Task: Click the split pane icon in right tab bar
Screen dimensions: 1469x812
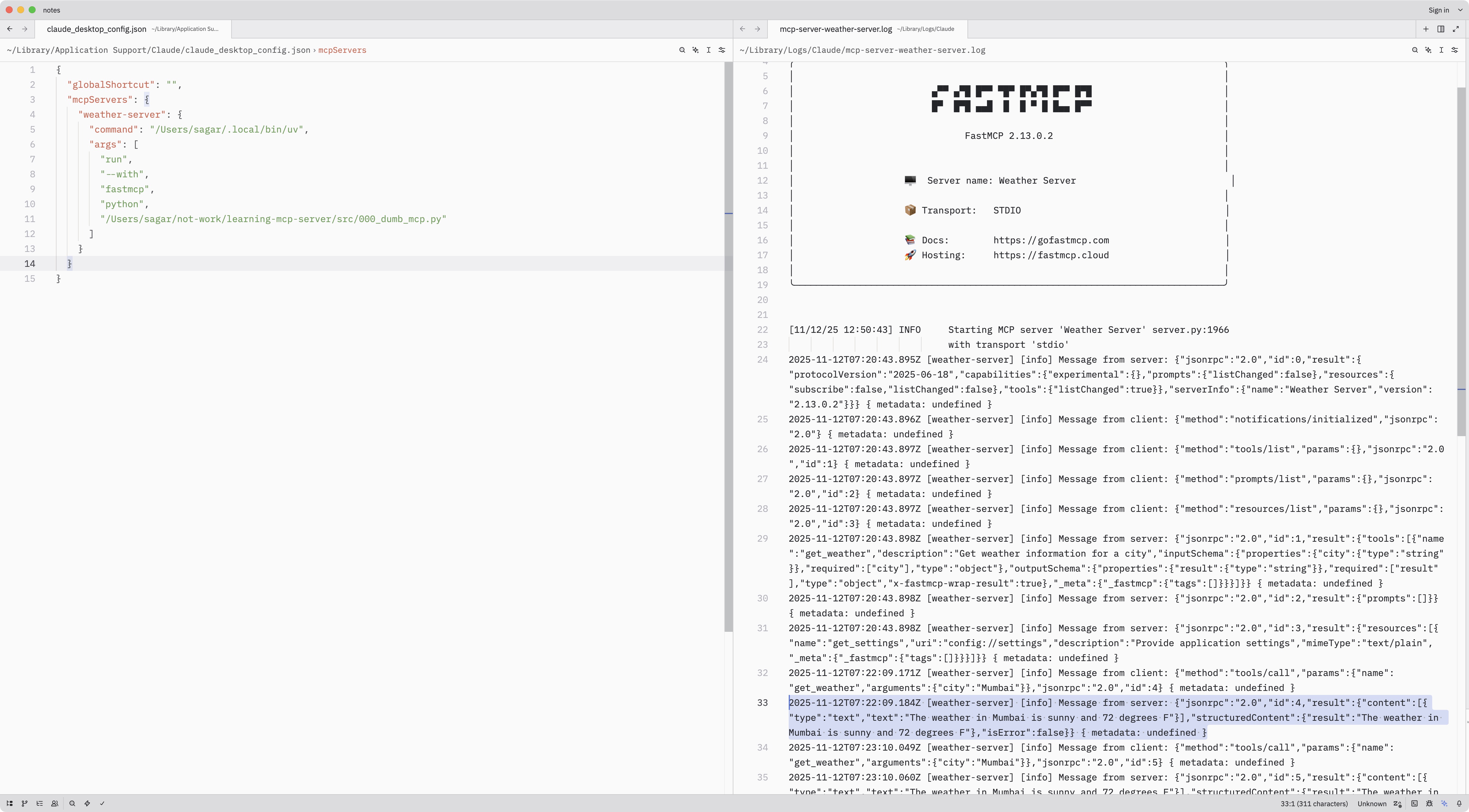Action: click(x=1441, y=29)
